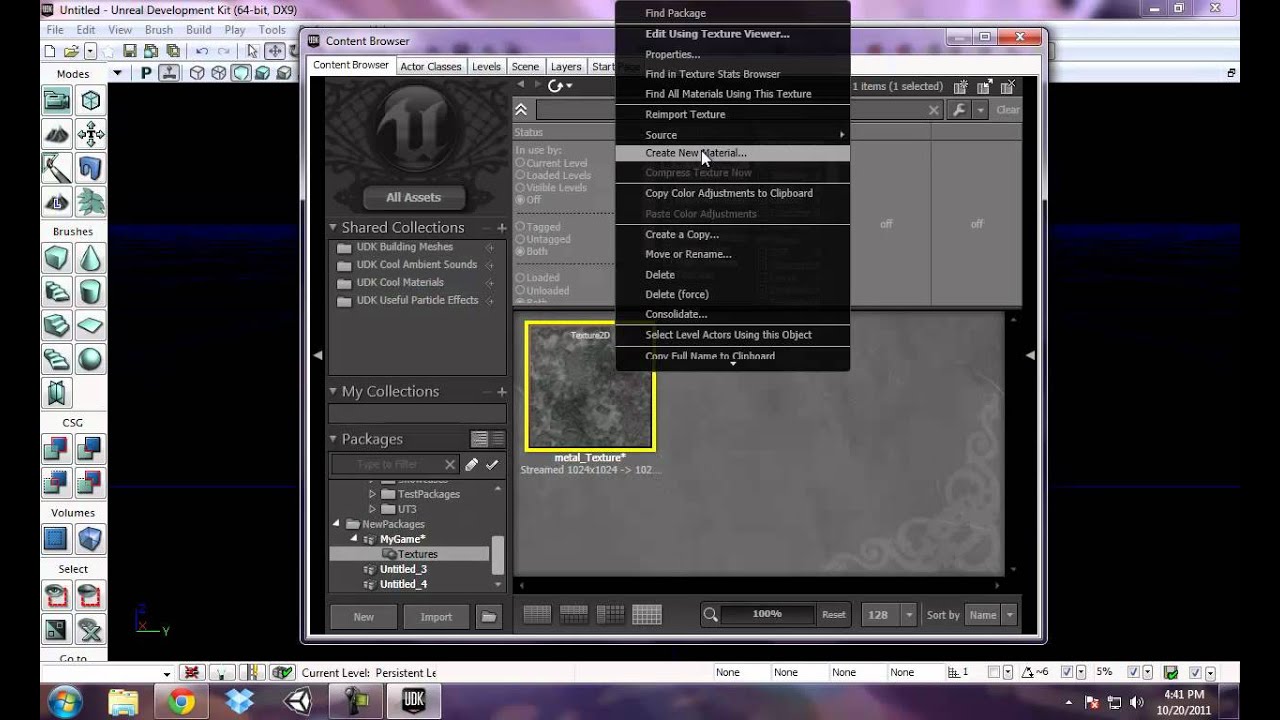Select the Loaded Levels radio button

point(520,175)
